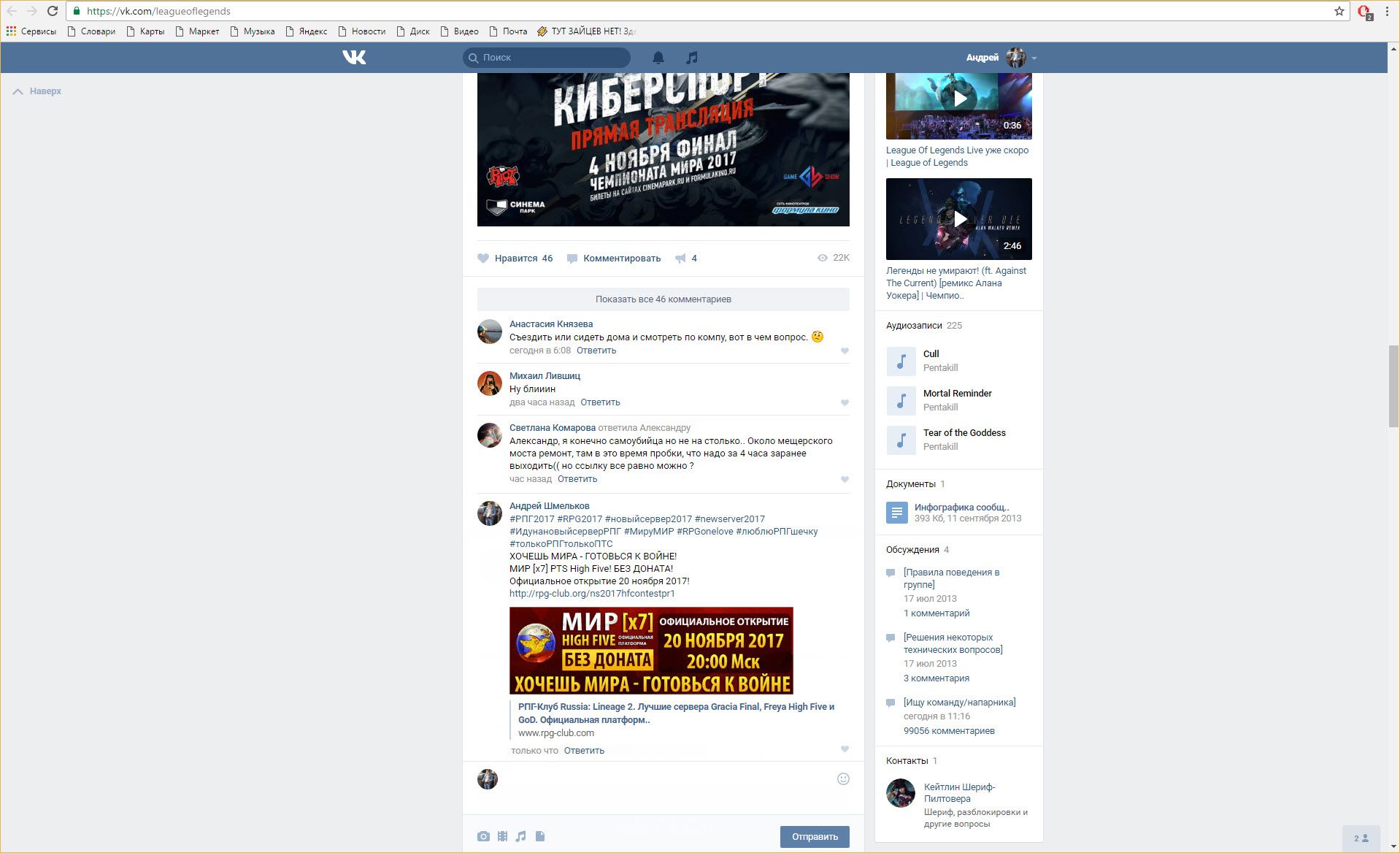Attach a photo to the comment
Viewport: 1400px width, 853px height.
[483, 836]
